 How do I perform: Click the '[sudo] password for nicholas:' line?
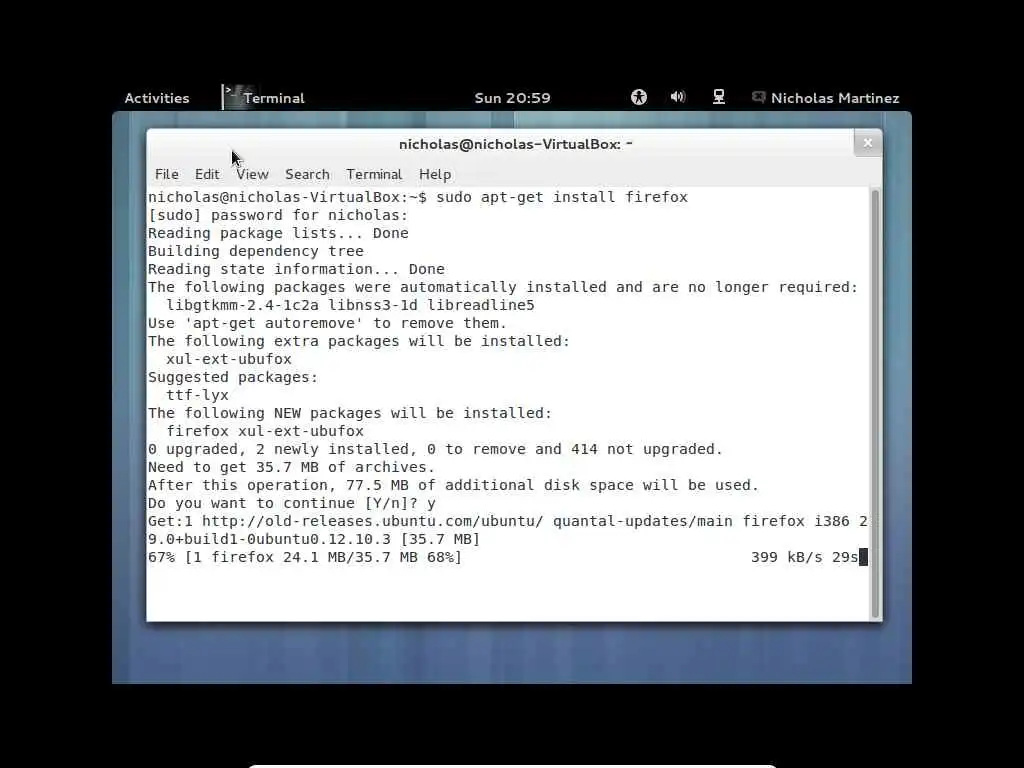click(278, 216)
